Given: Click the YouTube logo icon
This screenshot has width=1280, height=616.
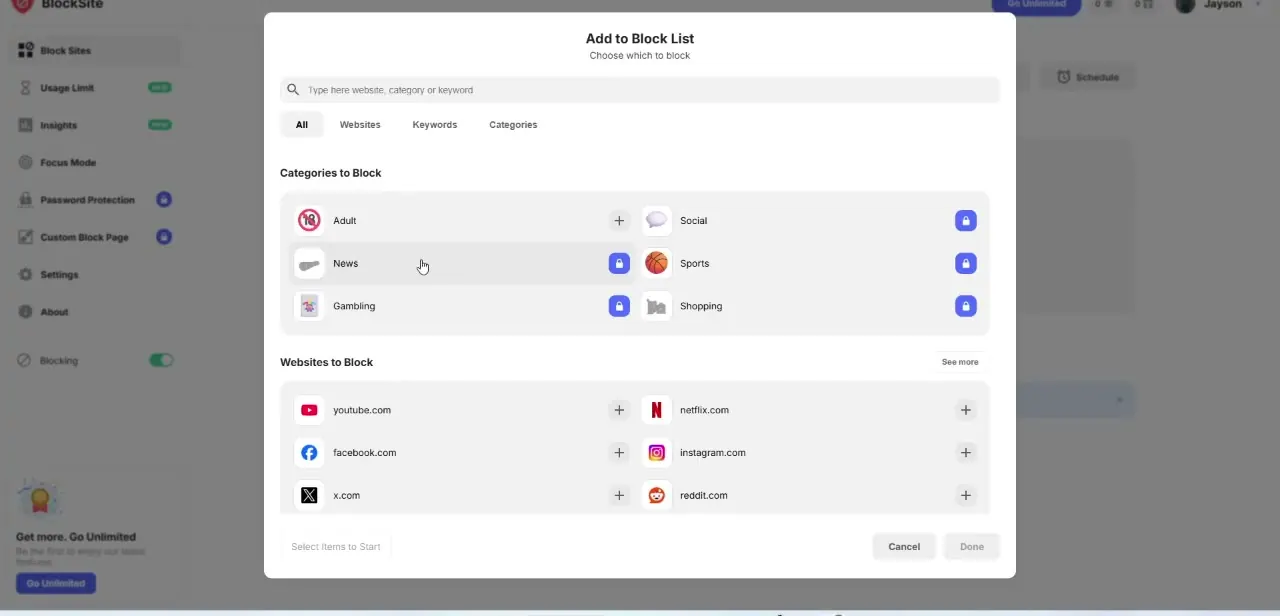Looking at the screenshot, I should point(309,410).
